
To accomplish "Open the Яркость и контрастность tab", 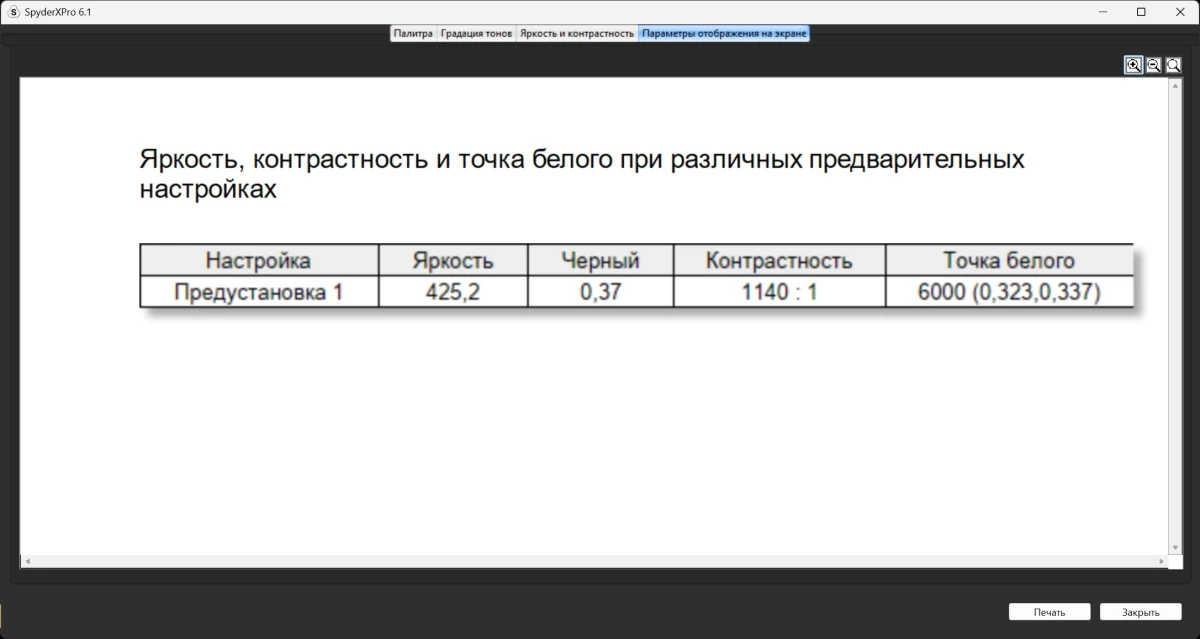I will click(x=577, y=33).
